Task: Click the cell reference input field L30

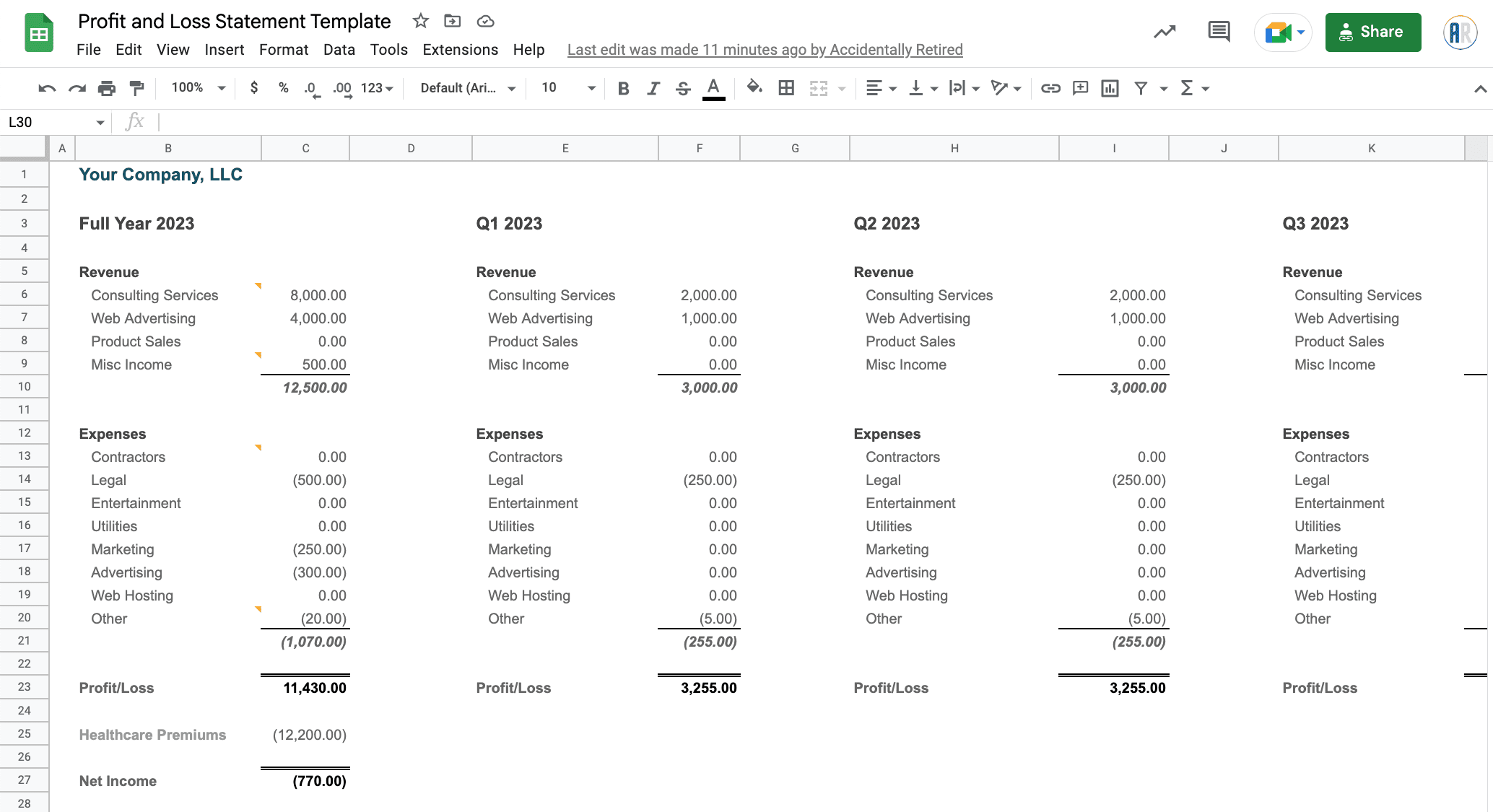Action: pos(52,122)
